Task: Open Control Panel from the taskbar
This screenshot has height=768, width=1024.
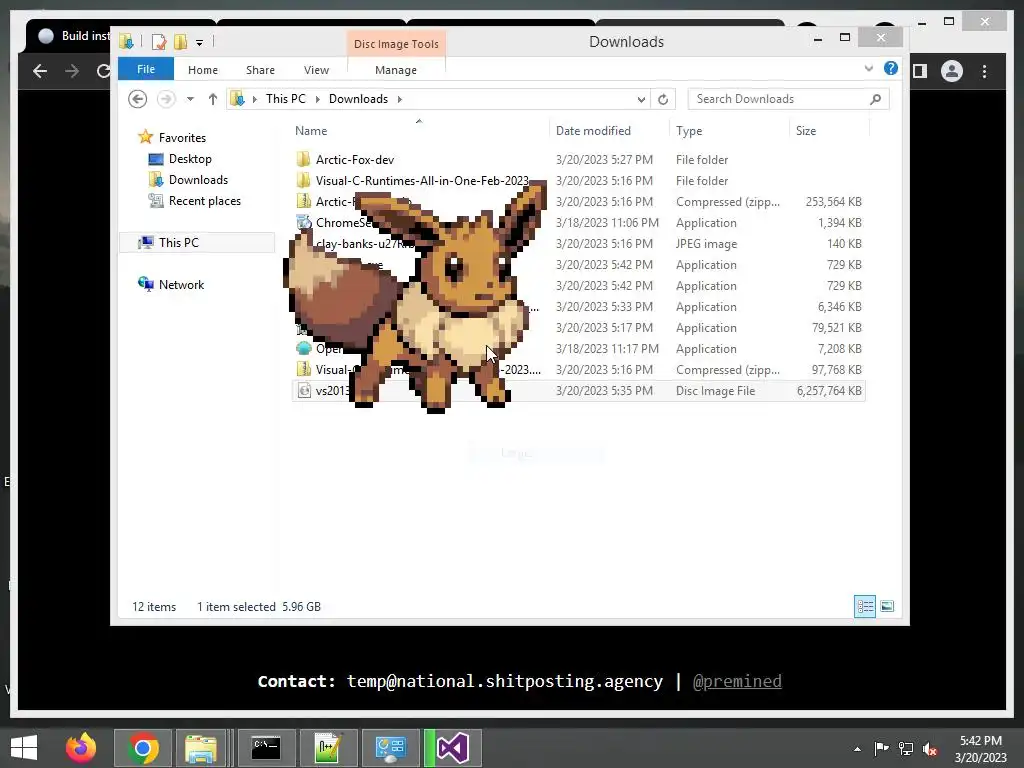Action: coord(390,748)
